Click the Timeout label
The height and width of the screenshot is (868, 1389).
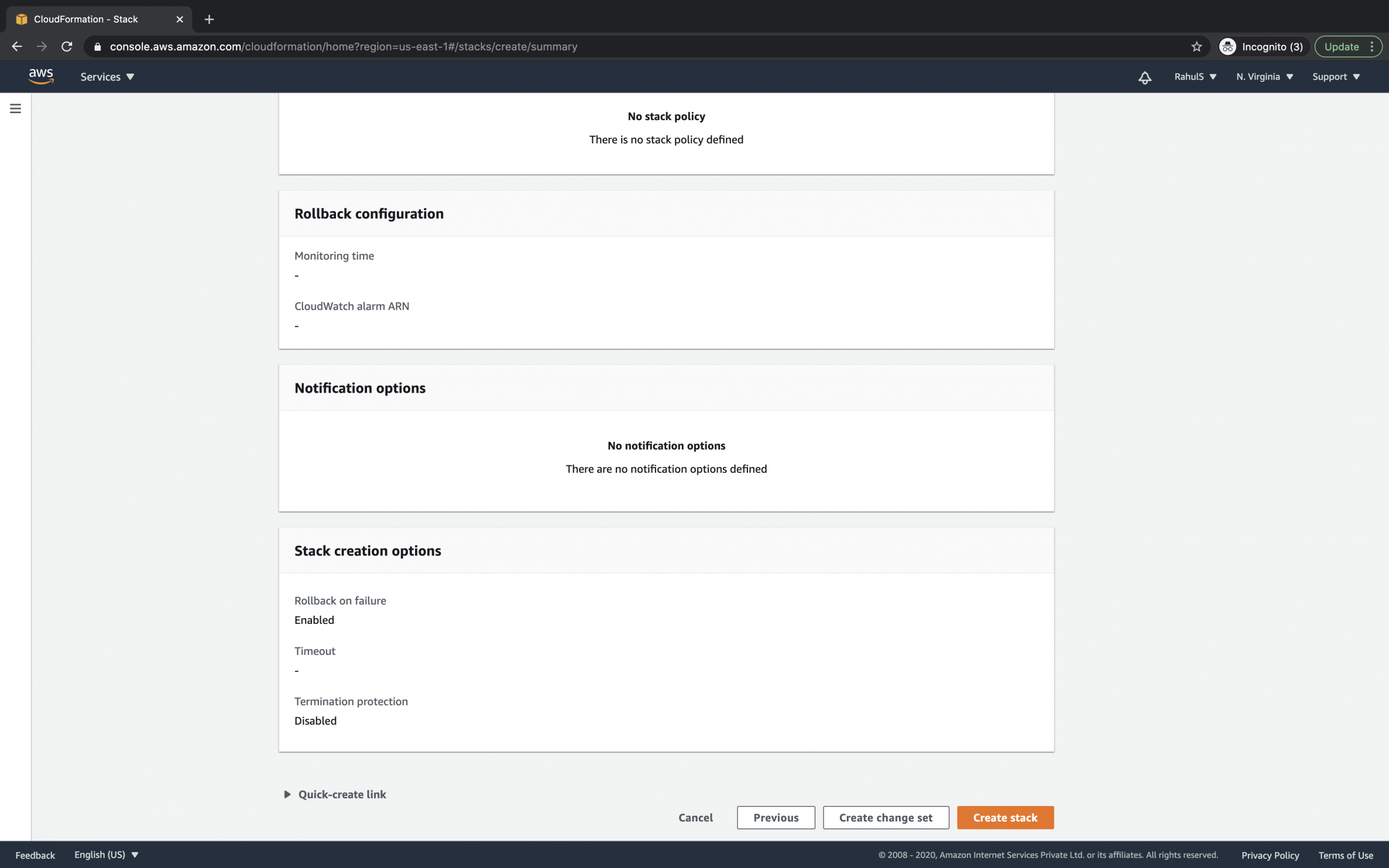[315, 651]
